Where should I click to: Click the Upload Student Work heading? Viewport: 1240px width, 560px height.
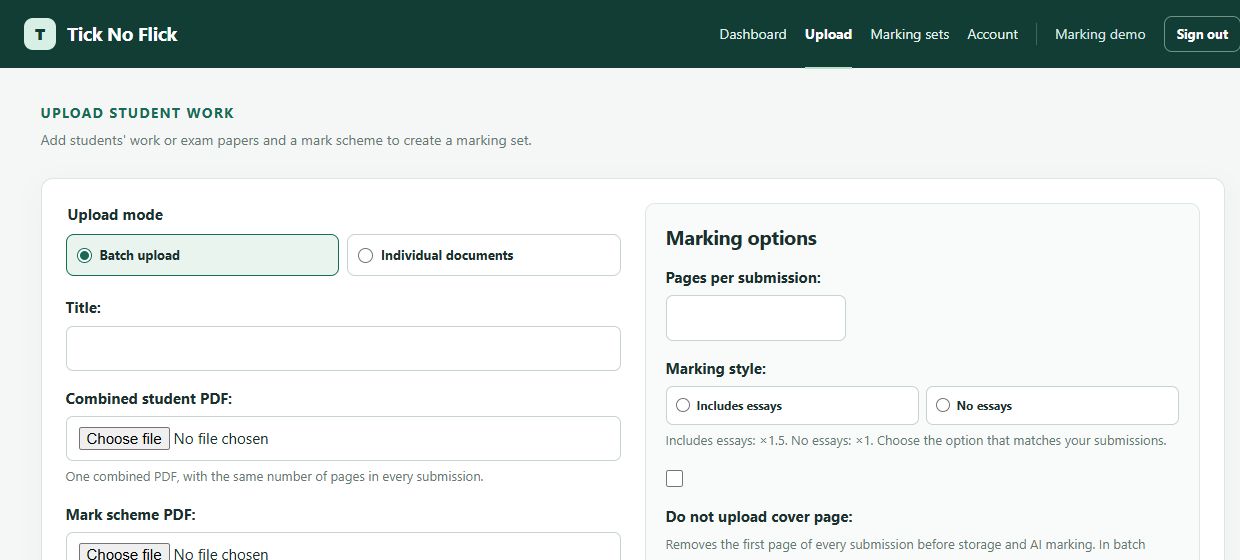(137, 113)
